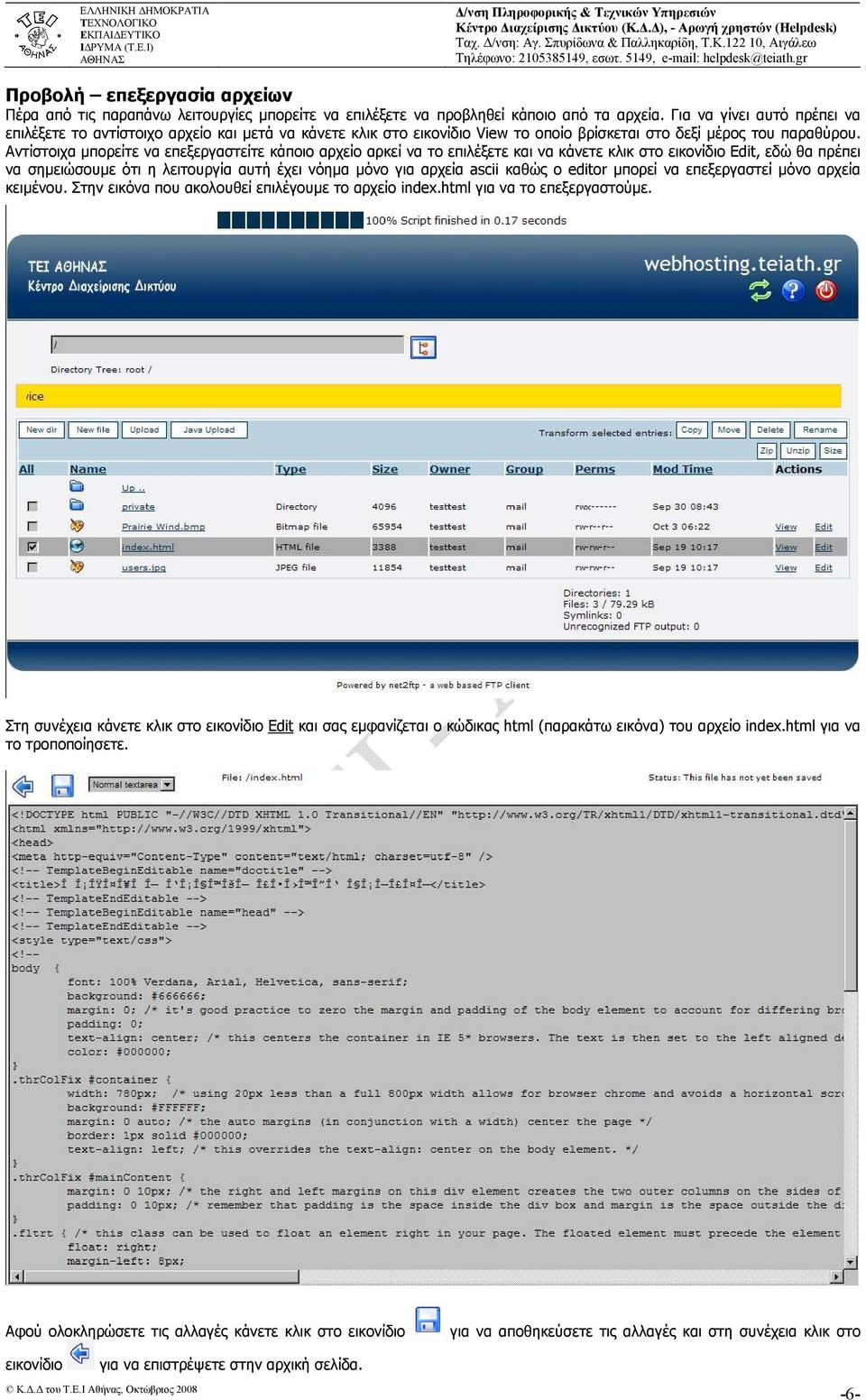Open the index.html file link
Viewport: 866px width, 1400px height.
pos(148,548)
